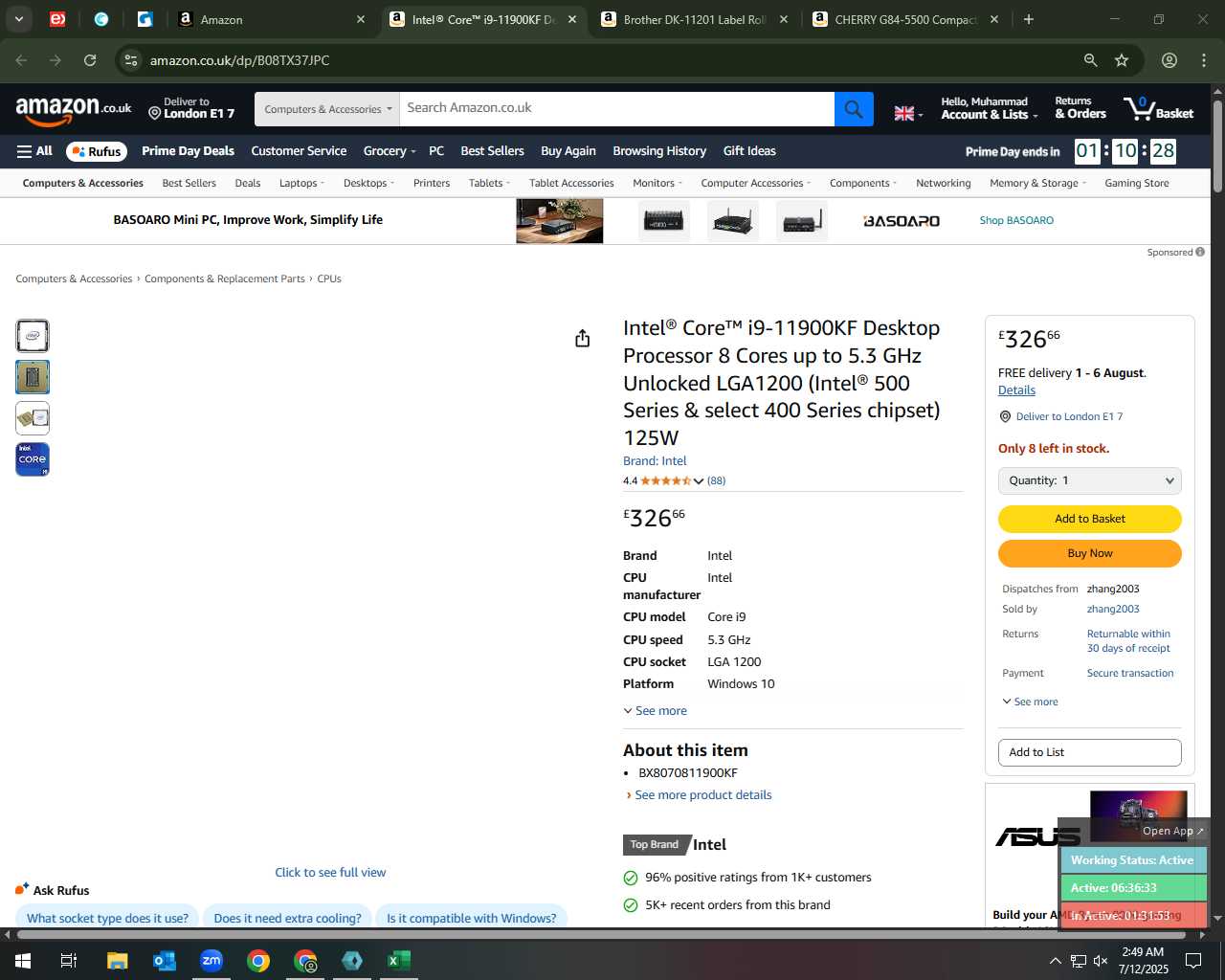
Task: Open the UK flag language dropdown
Action: point(908,113)
